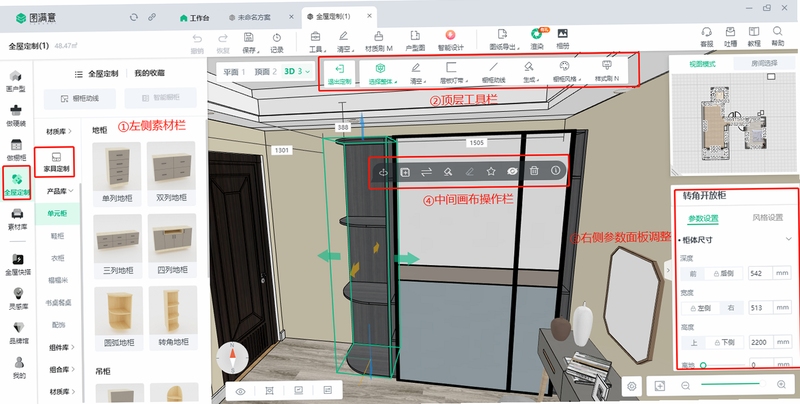Open the 品牌馆 sidebar item
Image resolution: width=800 pixels, height=404 pixels.
19,332
